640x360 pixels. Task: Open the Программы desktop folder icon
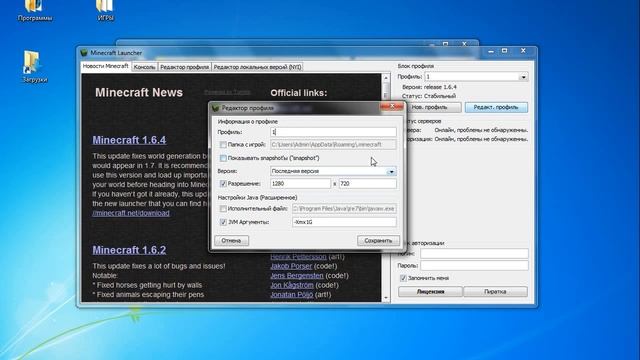35,10
